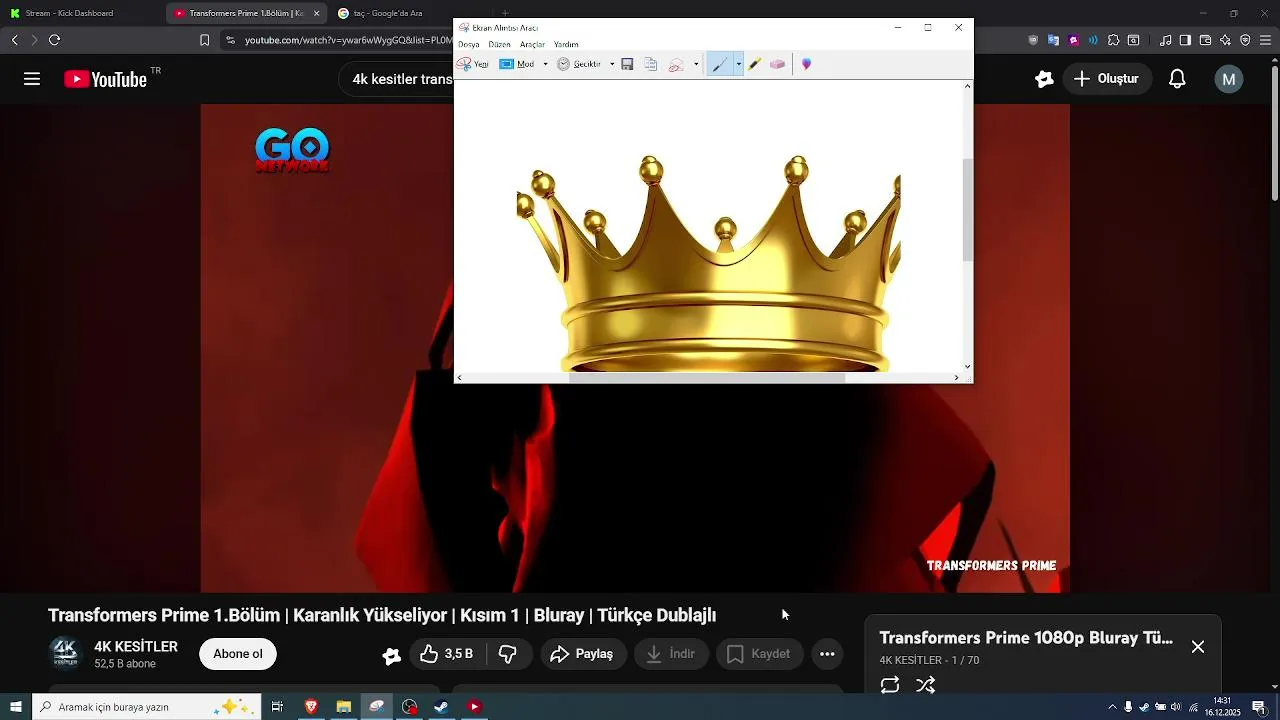Click Yeni (new snip) in Snipping Tool
1280x720 pixels.
pyautogui.click(x=473, y=64)
